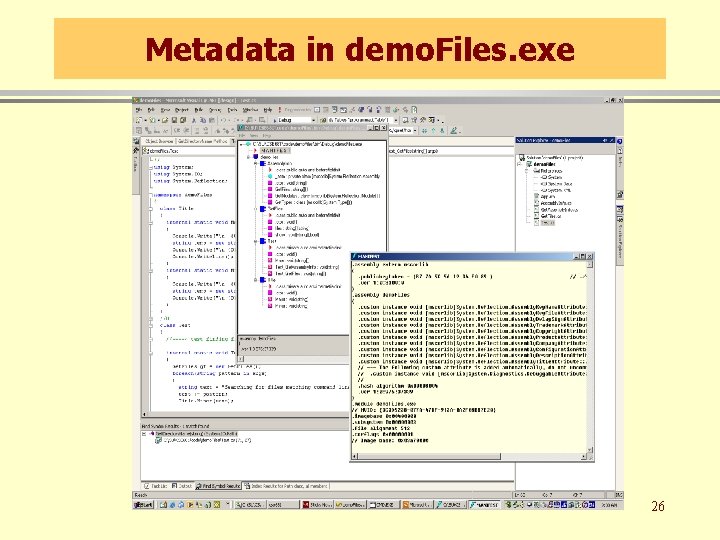Click the Windows Start button
The width and height of the screenshot is (720, 540).
143,505
